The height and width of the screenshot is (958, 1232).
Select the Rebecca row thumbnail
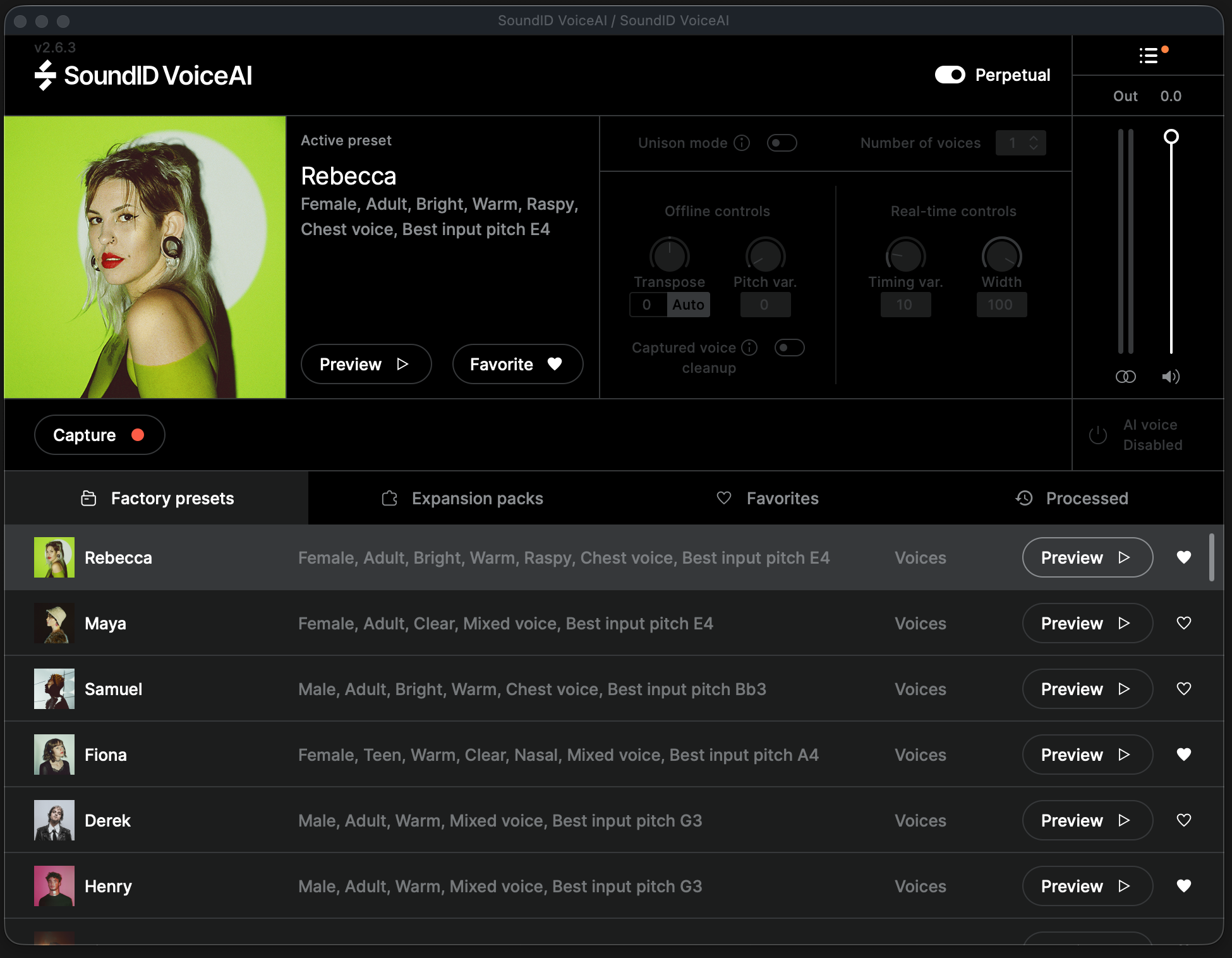[54, 557]
